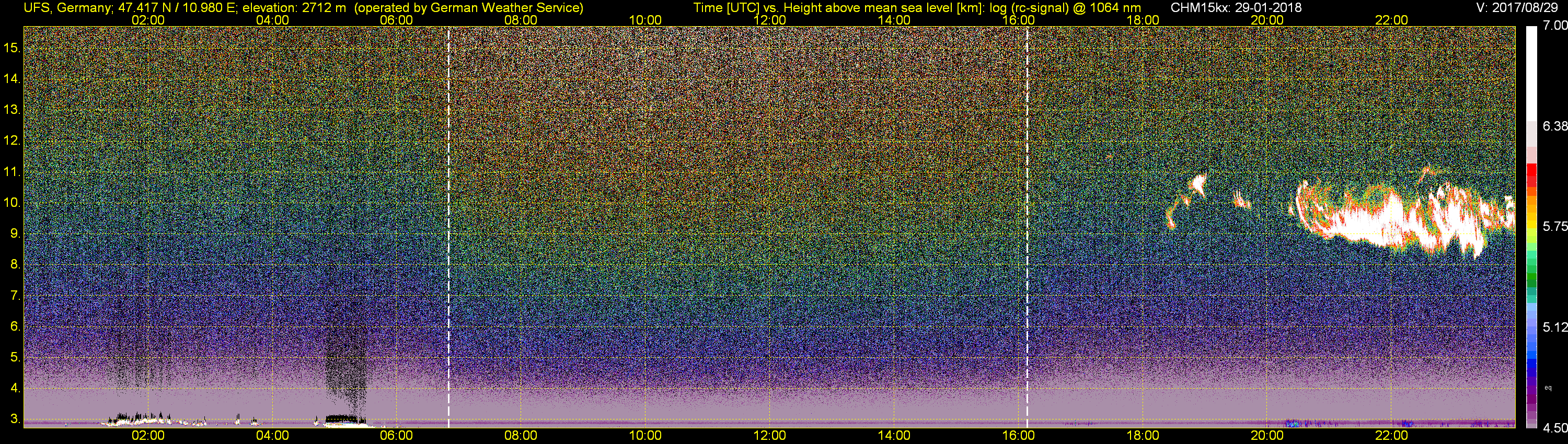Click the 12:00 label on bottom time axis

click(769, 436)
